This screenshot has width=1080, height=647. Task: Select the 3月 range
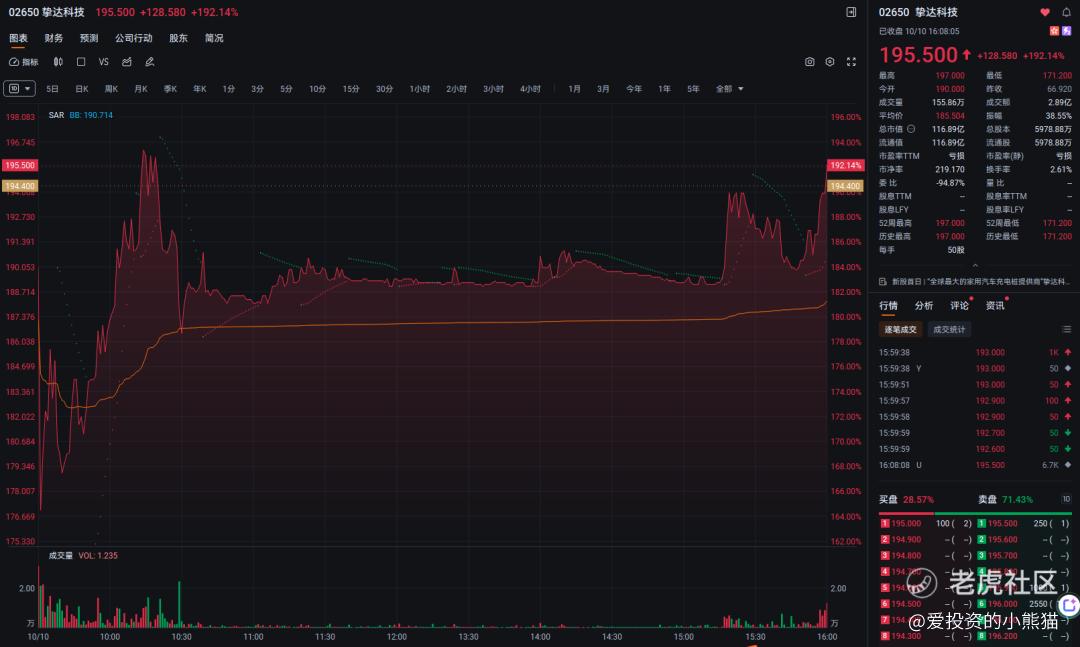coord(603,89)
